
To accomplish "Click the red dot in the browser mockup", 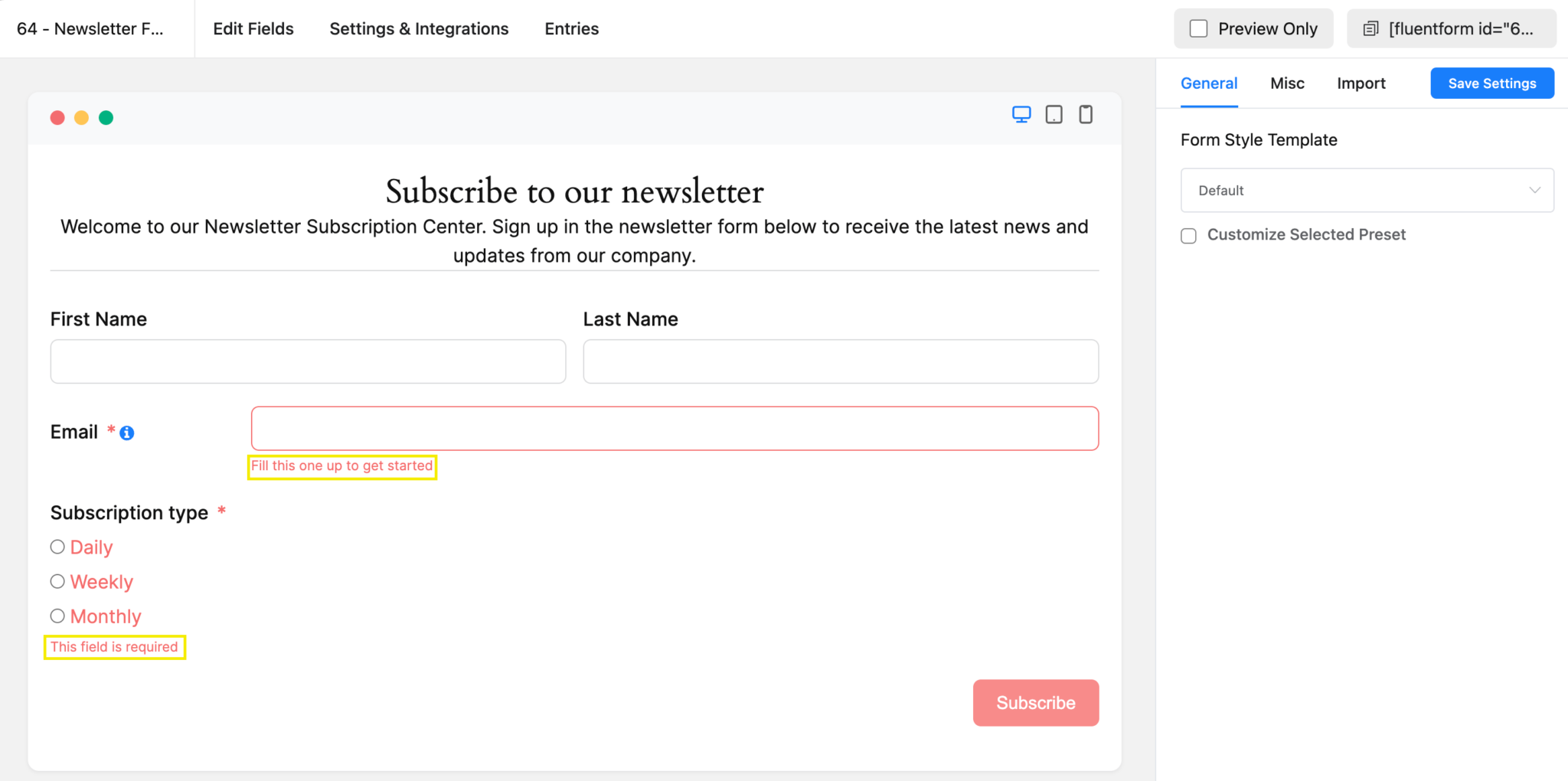I will [x=57, y=117].
